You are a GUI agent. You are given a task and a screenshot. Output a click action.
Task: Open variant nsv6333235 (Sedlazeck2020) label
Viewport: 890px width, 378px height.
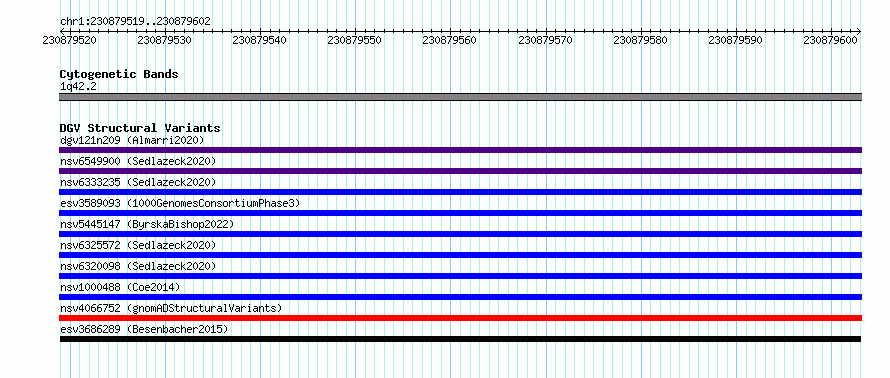click(138, 182)
